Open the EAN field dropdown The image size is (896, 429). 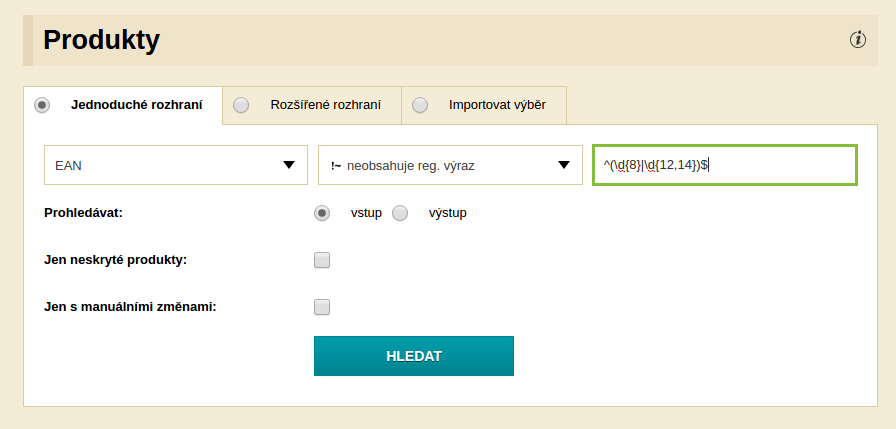point(176,165)
